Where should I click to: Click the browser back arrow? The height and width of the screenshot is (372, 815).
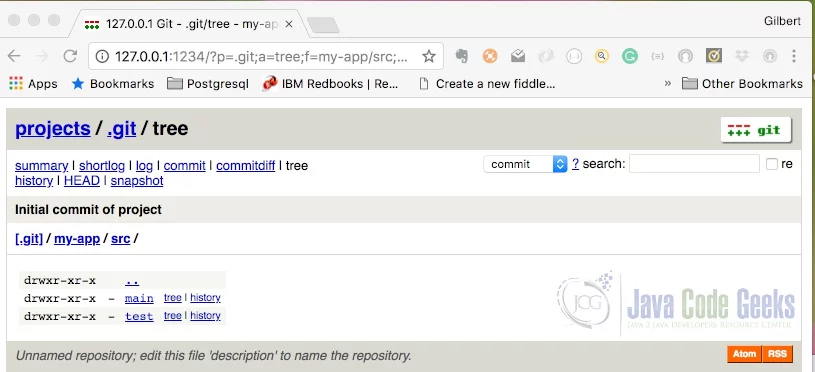click(14, 56)
